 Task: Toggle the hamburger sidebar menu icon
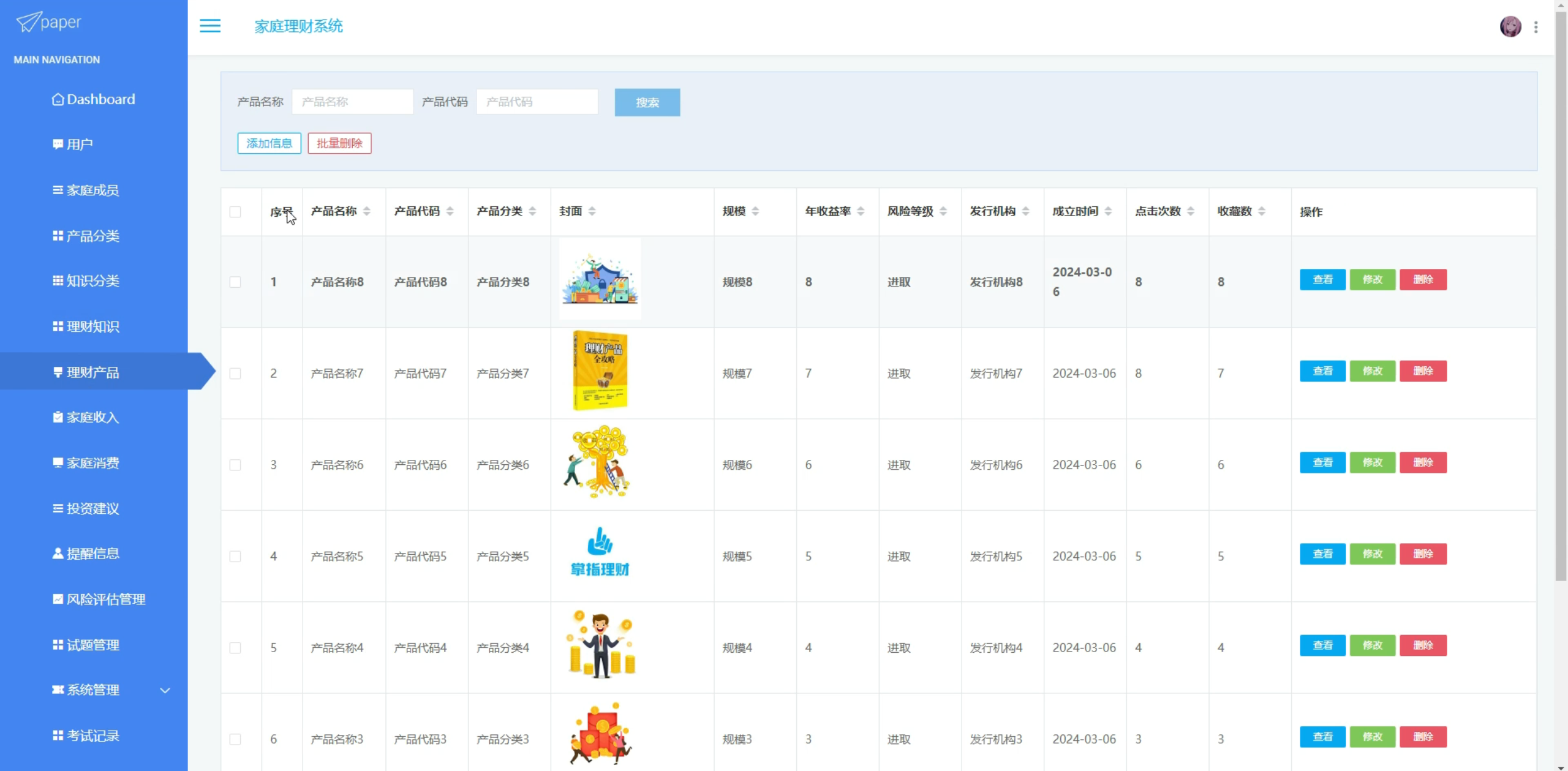210,26
